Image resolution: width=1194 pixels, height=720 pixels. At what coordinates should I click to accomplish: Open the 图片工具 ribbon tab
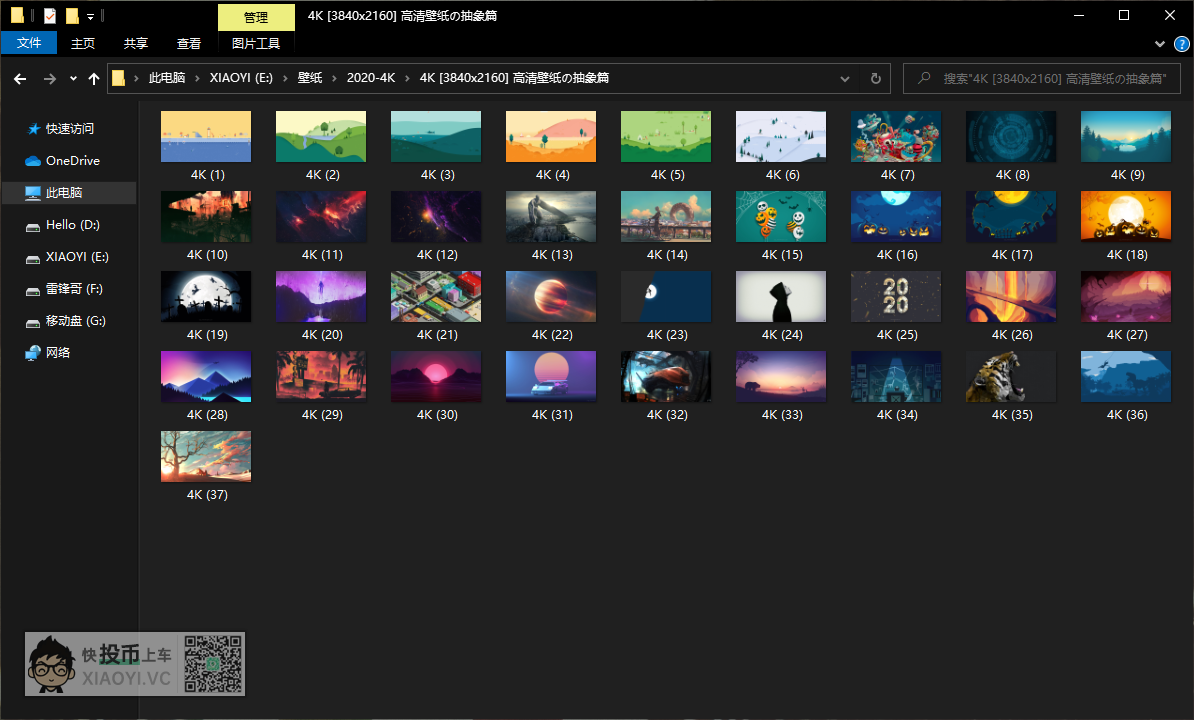tap(256, 43)
